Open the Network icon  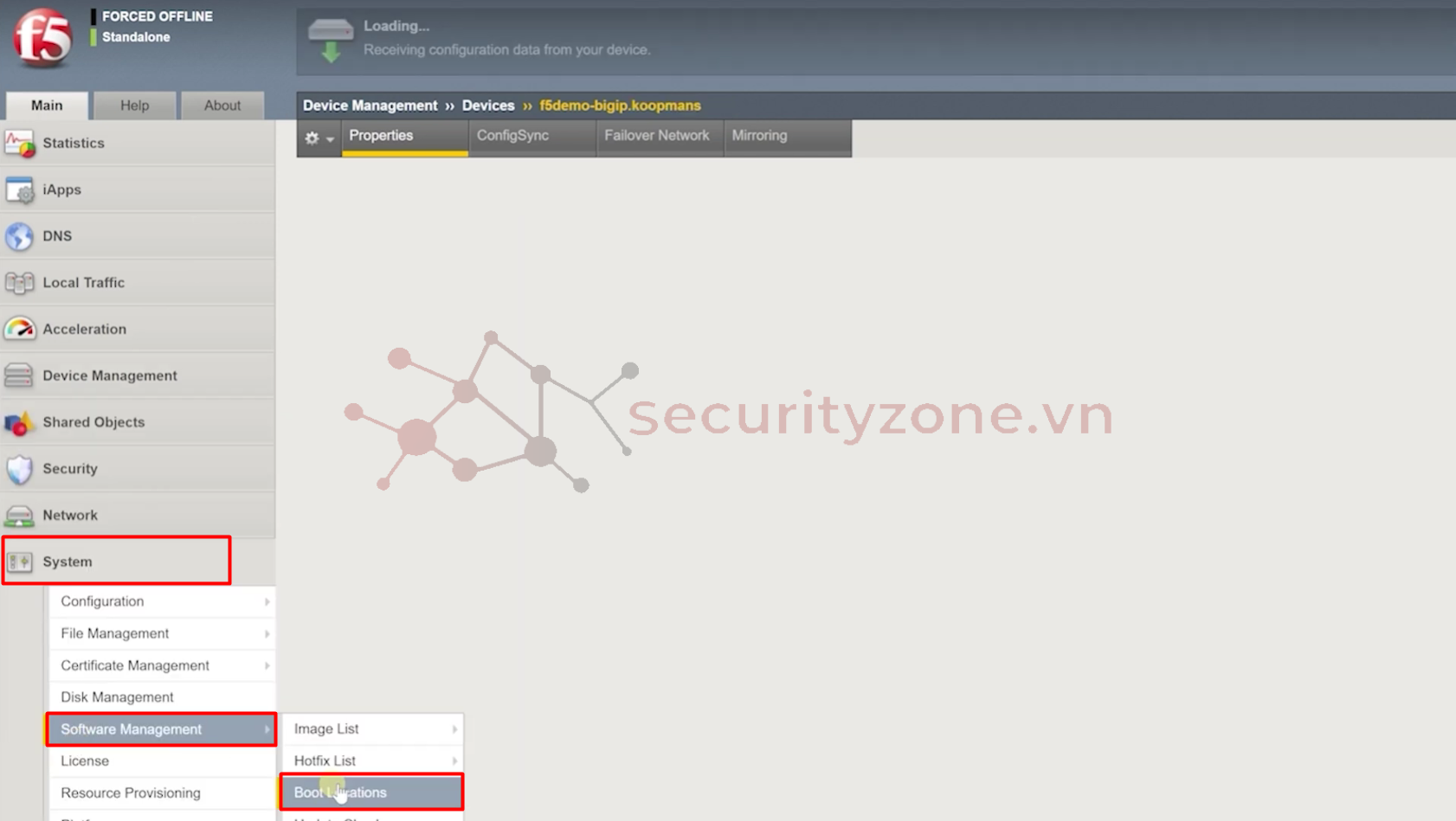tap(19, 516)
